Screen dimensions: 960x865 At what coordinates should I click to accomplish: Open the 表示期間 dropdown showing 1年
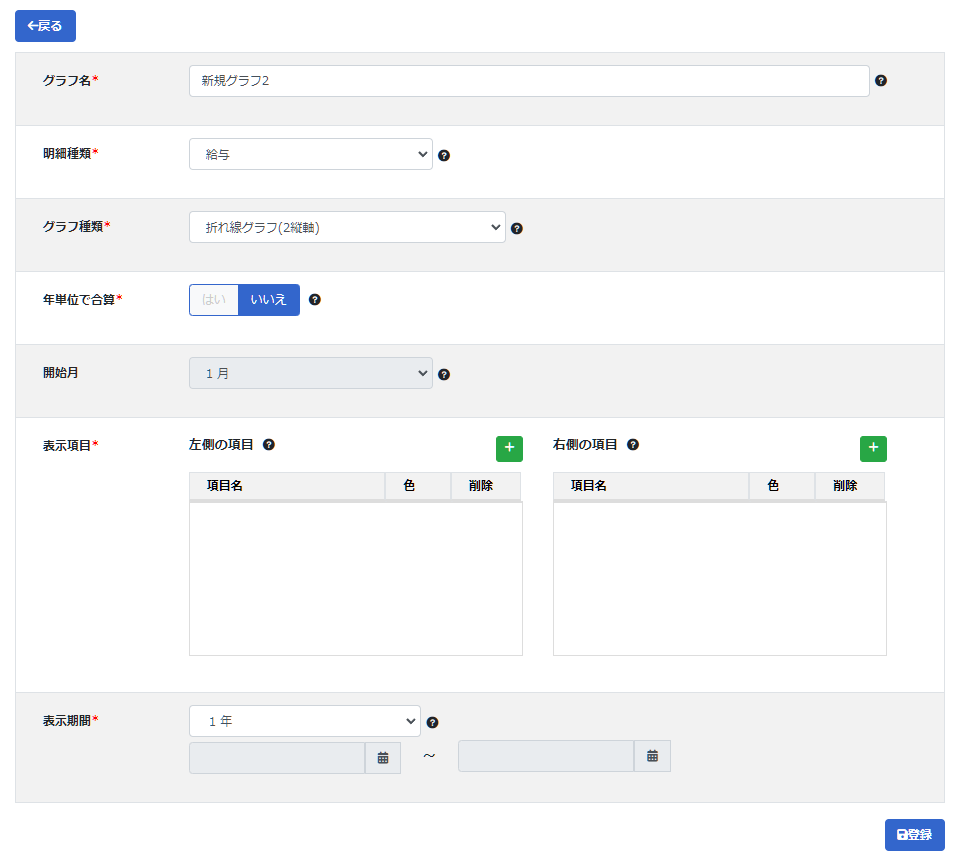pos(305,721)
